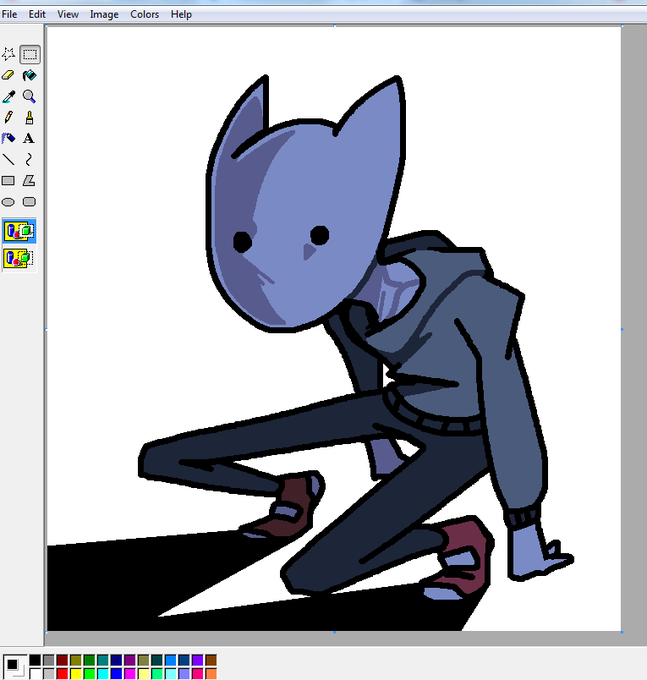Open the Image menu

click(104, 14)
